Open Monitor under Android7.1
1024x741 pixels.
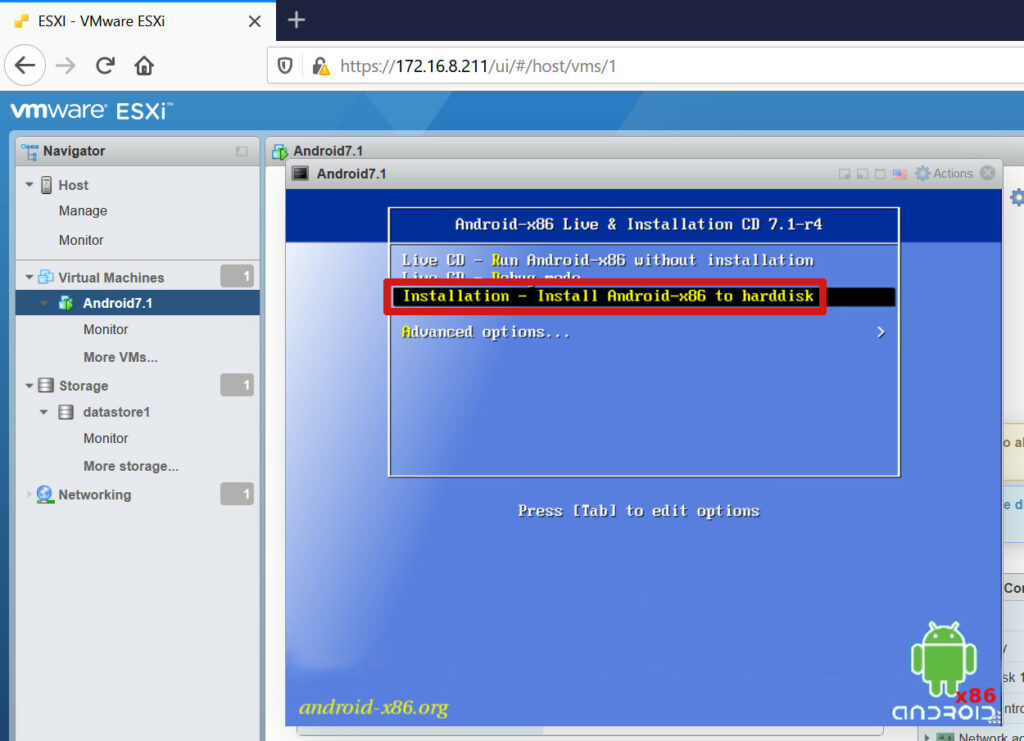click(x=106, y=330)
